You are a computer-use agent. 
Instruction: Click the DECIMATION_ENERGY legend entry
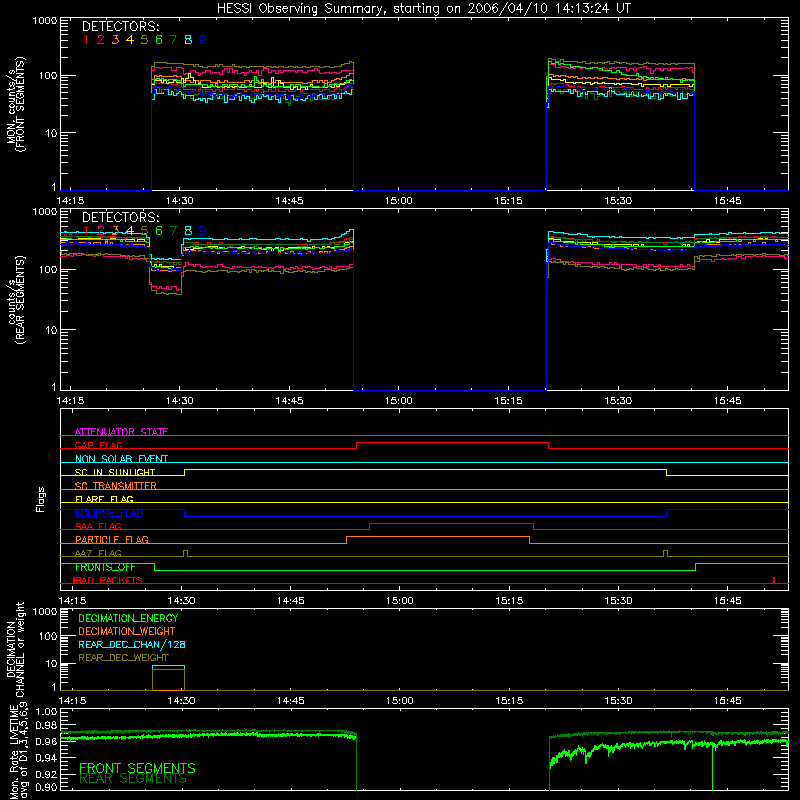128,618
